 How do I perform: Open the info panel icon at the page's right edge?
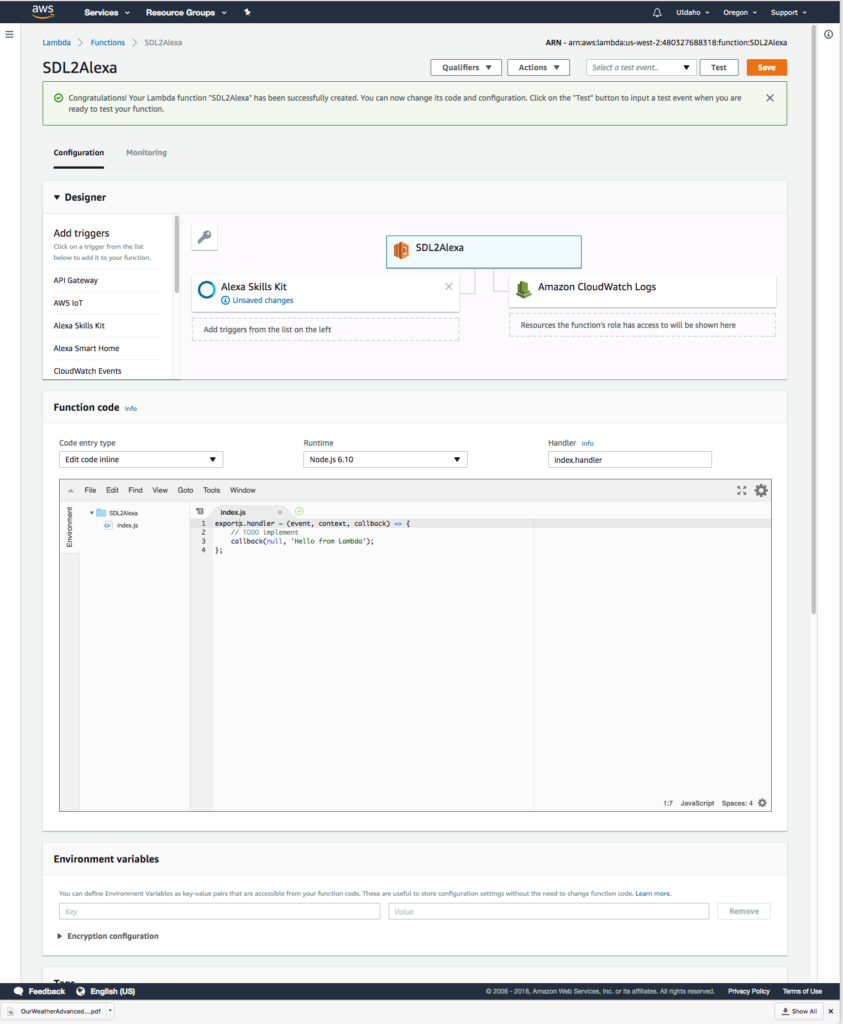click(x=828, y=35)
